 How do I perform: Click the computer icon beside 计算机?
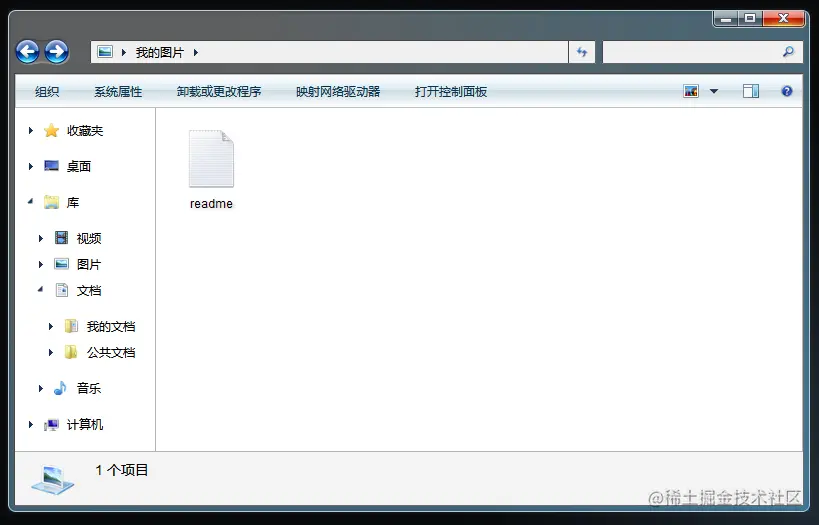[x=51, y=425]
